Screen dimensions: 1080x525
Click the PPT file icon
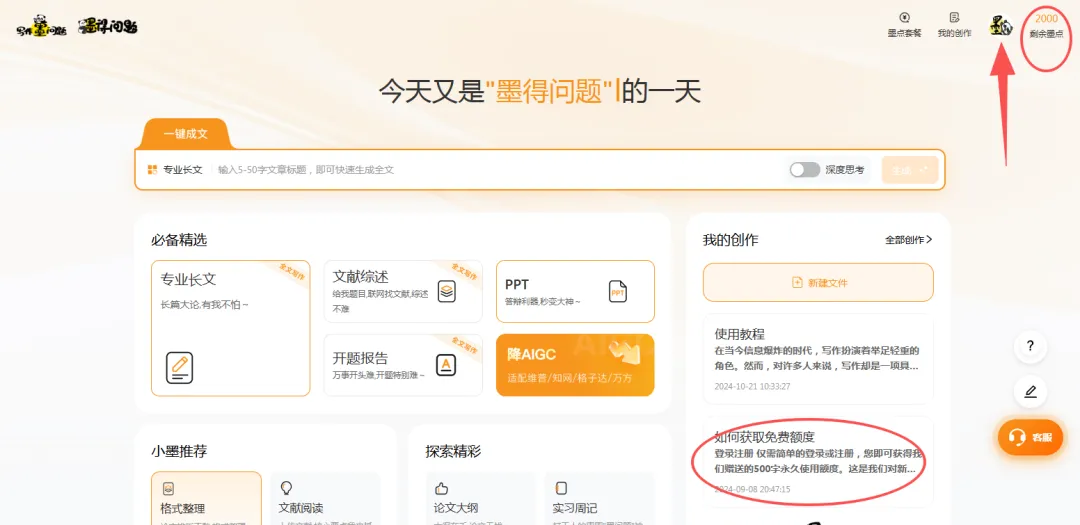click(618, 291)
